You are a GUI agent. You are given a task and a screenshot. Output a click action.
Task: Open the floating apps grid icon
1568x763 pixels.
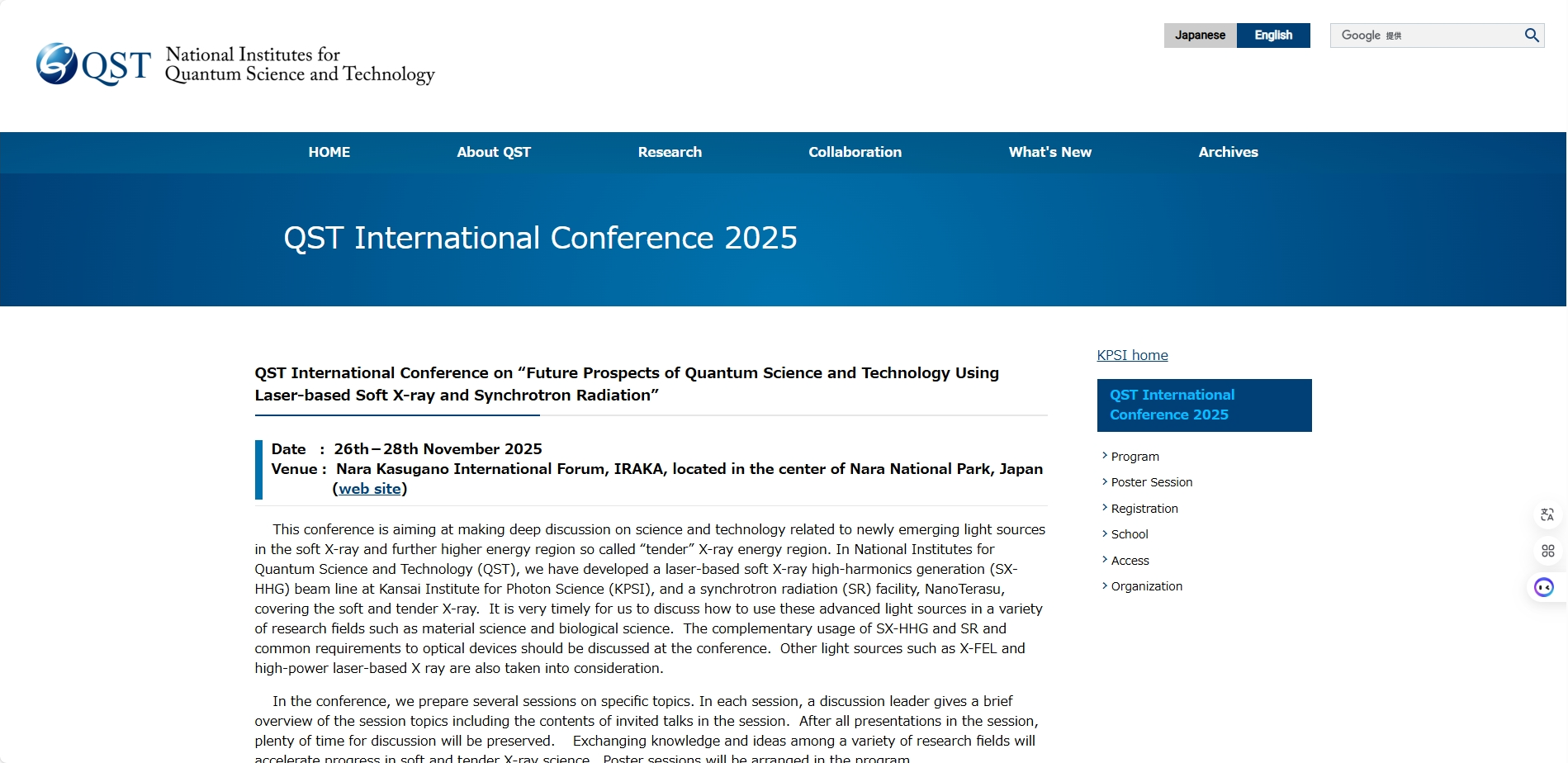click(1547, 551)
